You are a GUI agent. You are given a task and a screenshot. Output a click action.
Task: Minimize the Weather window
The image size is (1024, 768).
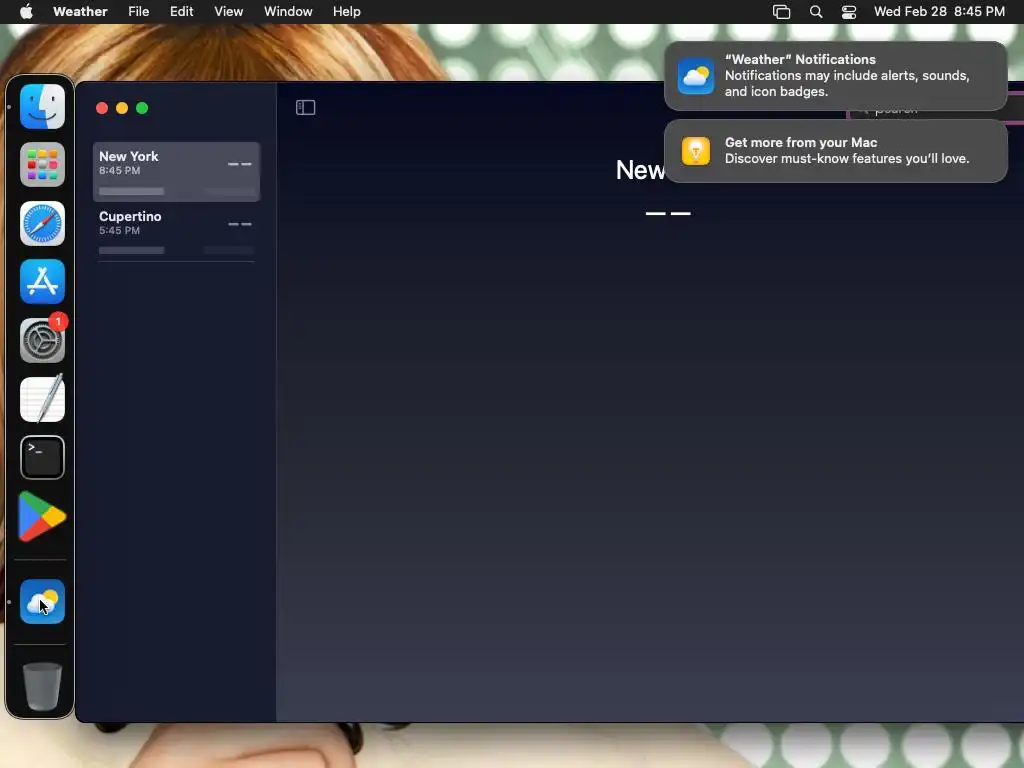click(122, 108)
